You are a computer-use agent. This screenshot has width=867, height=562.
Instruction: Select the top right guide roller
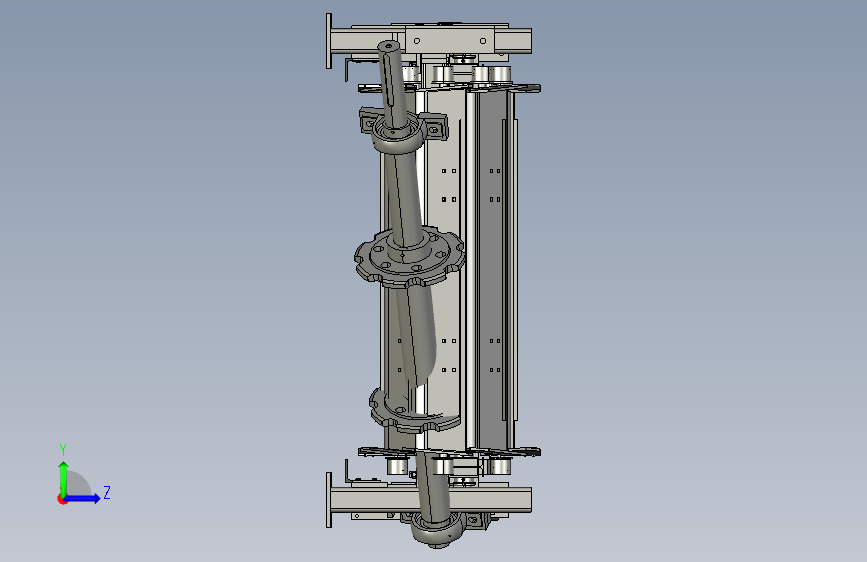500,75
